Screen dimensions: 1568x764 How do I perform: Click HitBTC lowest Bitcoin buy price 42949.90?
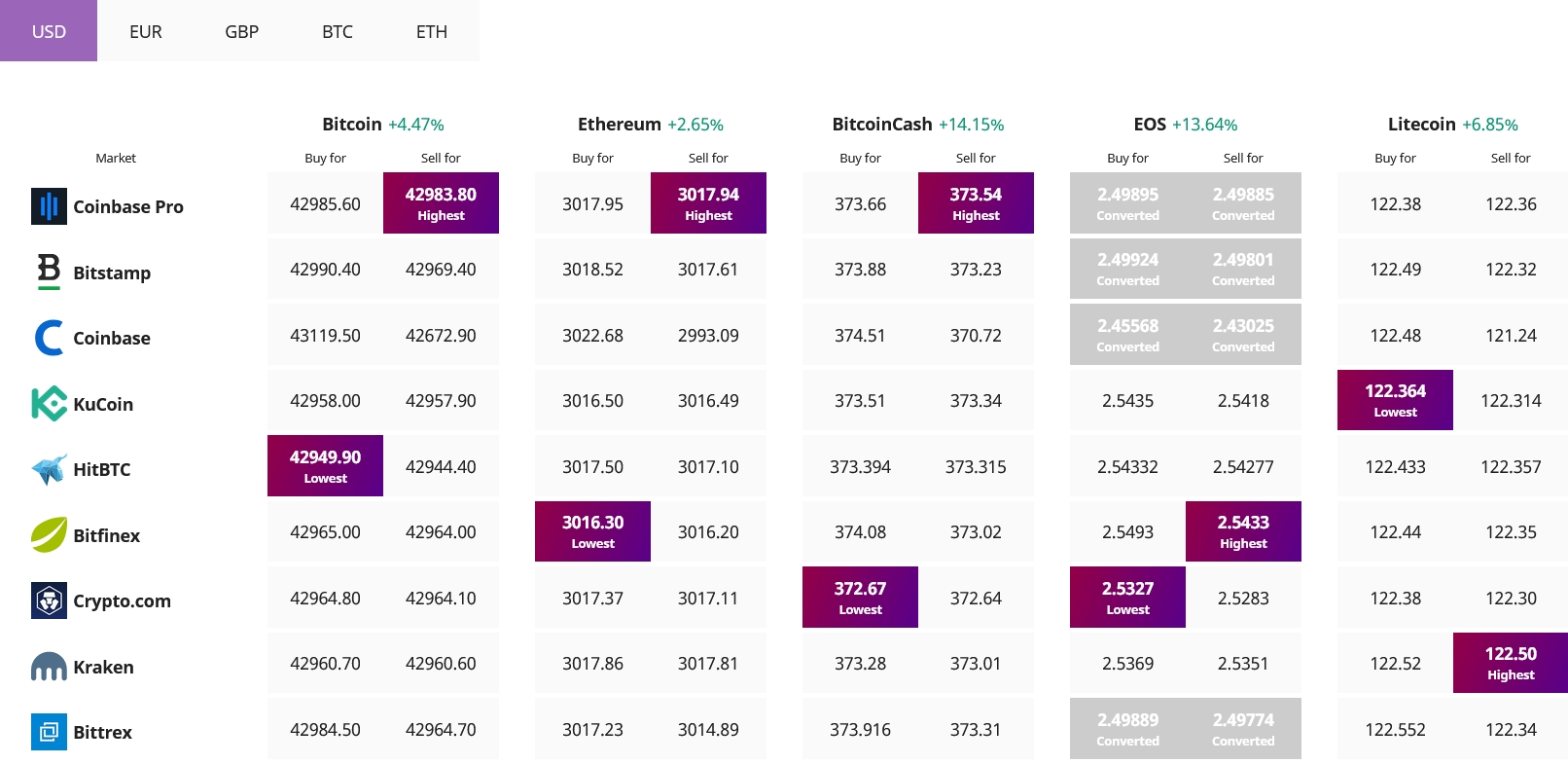325,466
